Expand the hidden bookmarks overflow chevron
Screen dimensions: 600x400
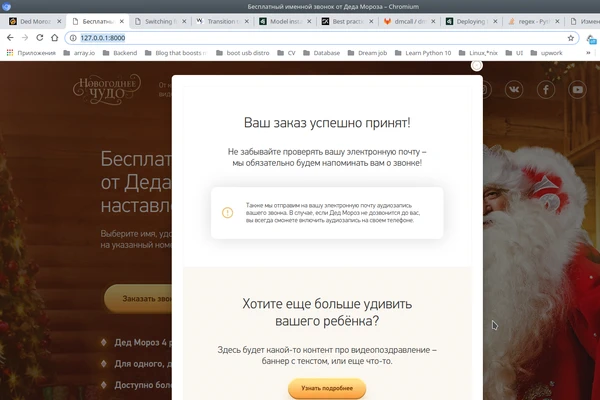(591, 53)
